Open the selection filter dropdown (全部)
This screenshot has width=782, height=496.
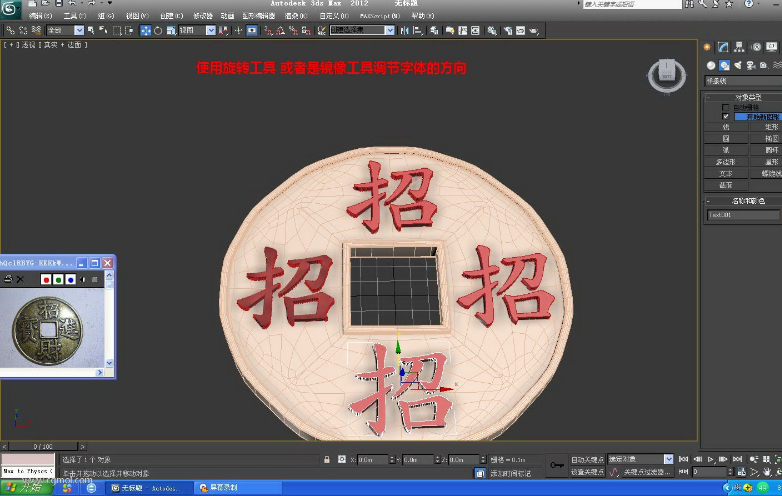[65, 30]
